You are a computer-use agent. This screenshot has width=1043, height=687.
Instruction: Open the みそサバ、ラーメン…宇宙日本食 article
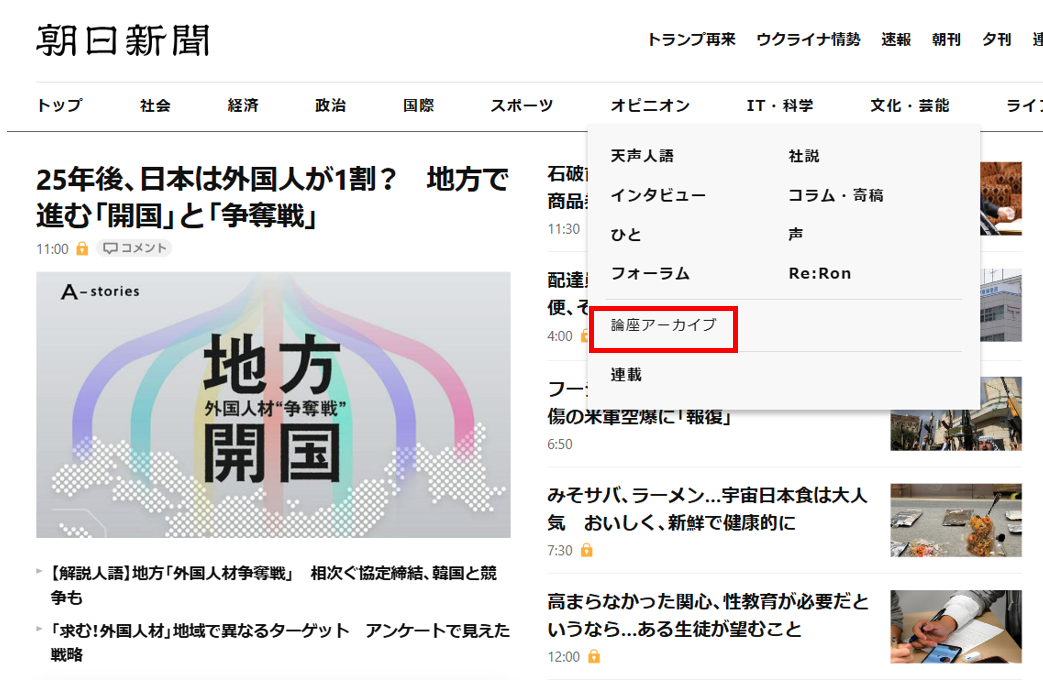(x=707, y=509)
